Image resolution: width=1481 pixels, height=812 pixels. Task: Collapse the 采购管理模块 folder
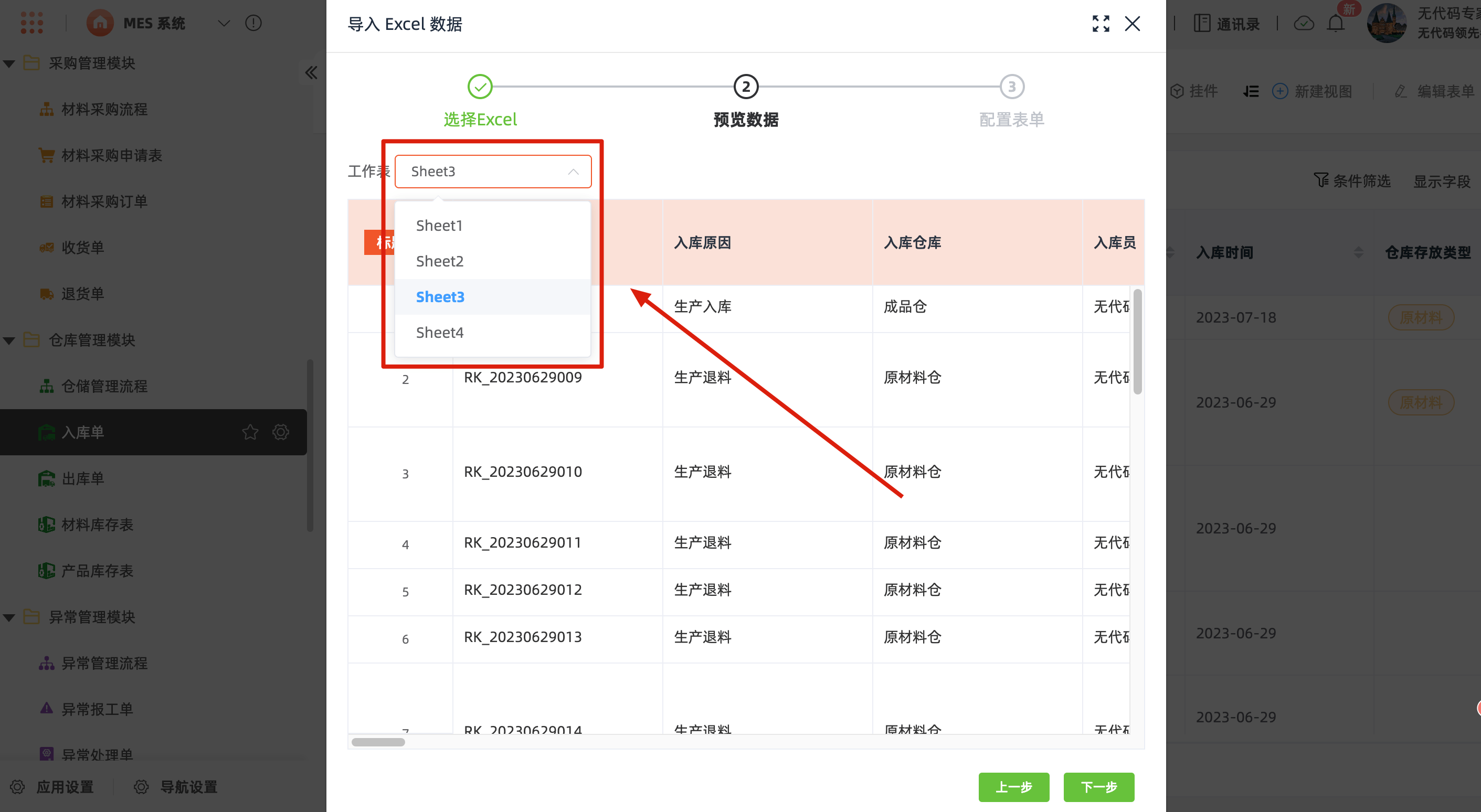(x=9, y=63)
